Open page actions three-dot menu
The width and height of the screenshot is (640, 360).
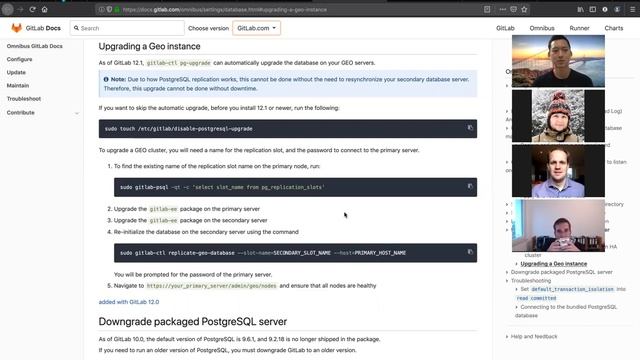point(502,9)
